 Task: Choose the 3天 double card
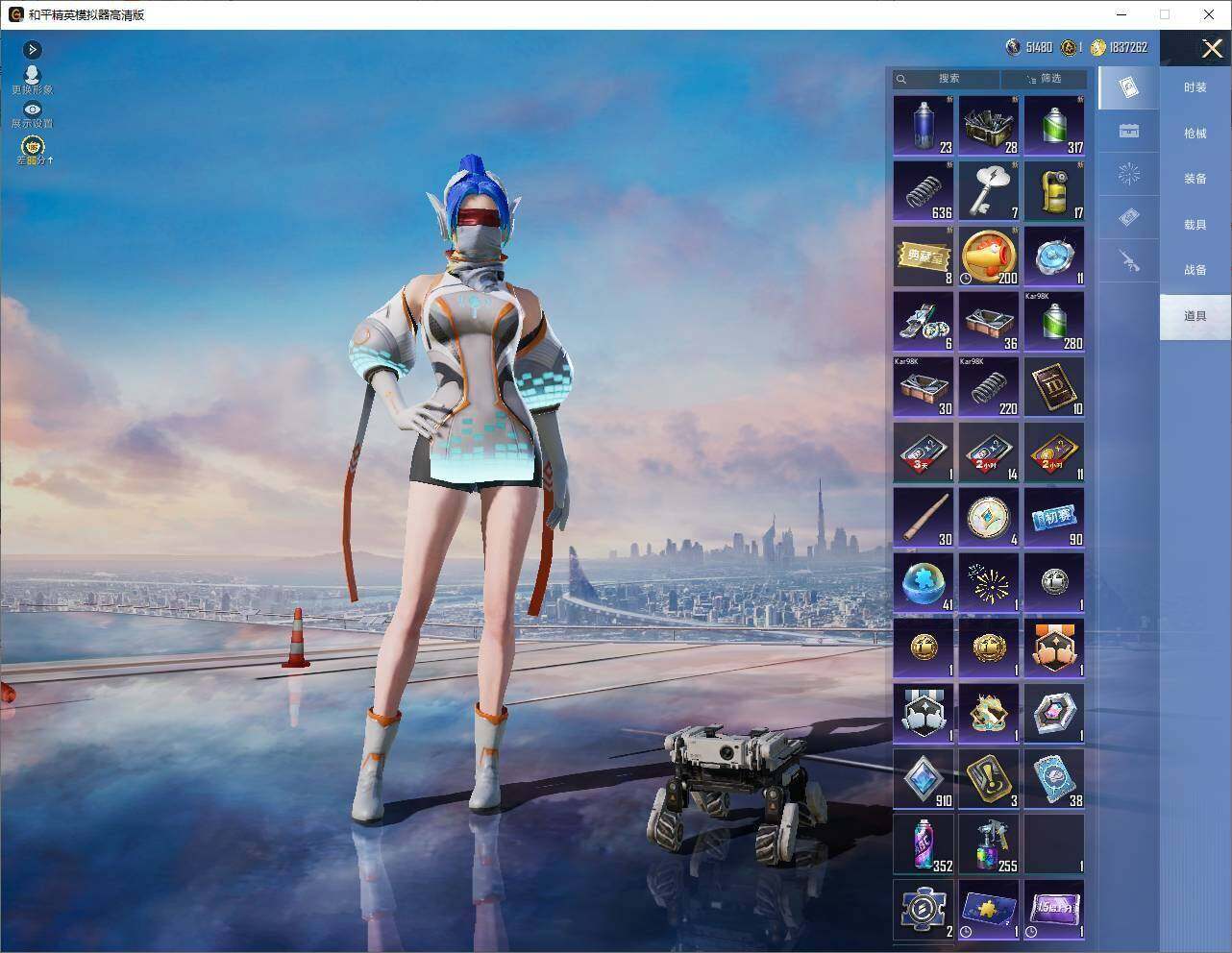(924, 452)
